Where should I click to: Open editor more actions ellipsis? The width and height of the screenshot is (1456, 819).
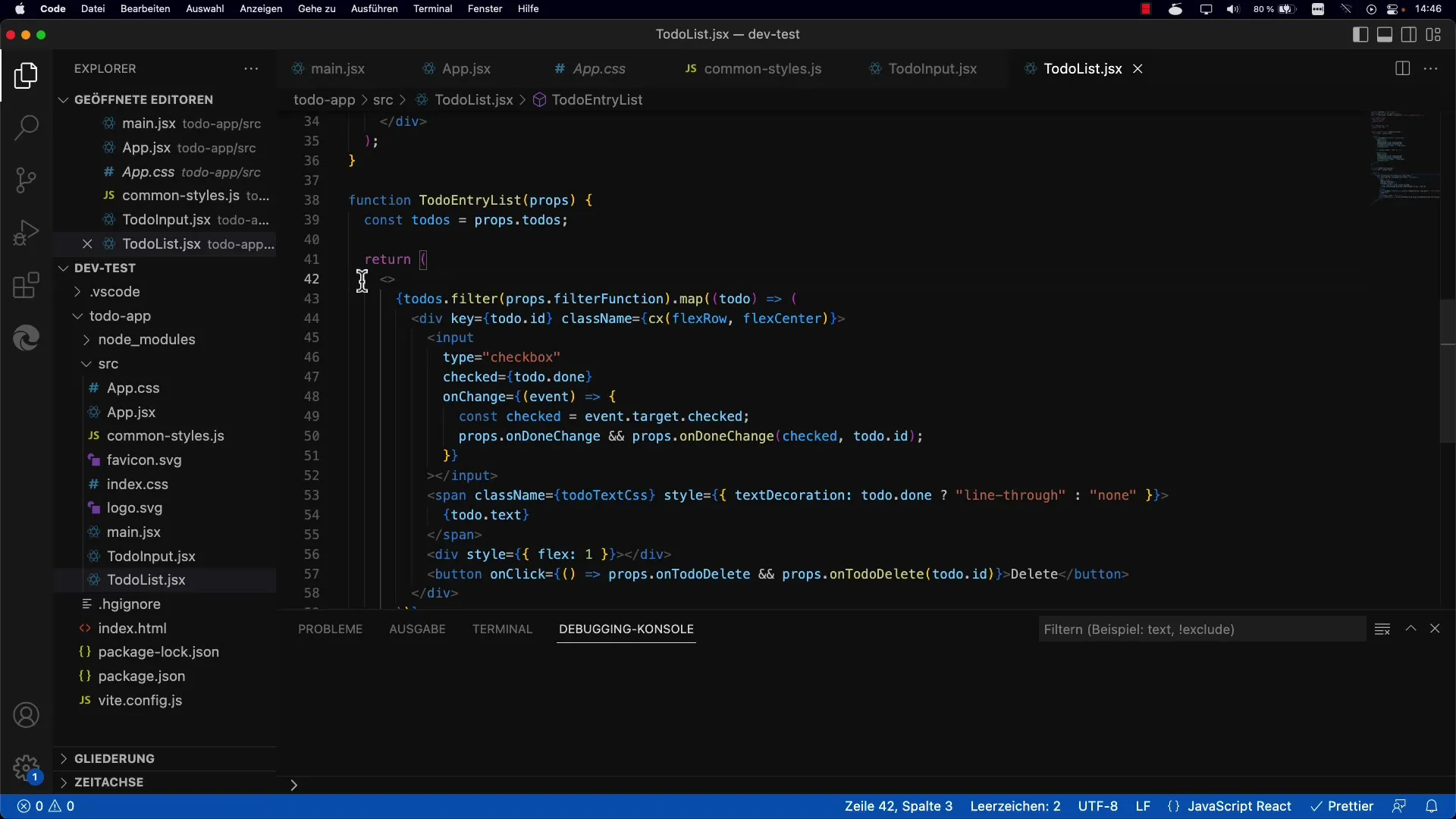(x=1431, y=68)
